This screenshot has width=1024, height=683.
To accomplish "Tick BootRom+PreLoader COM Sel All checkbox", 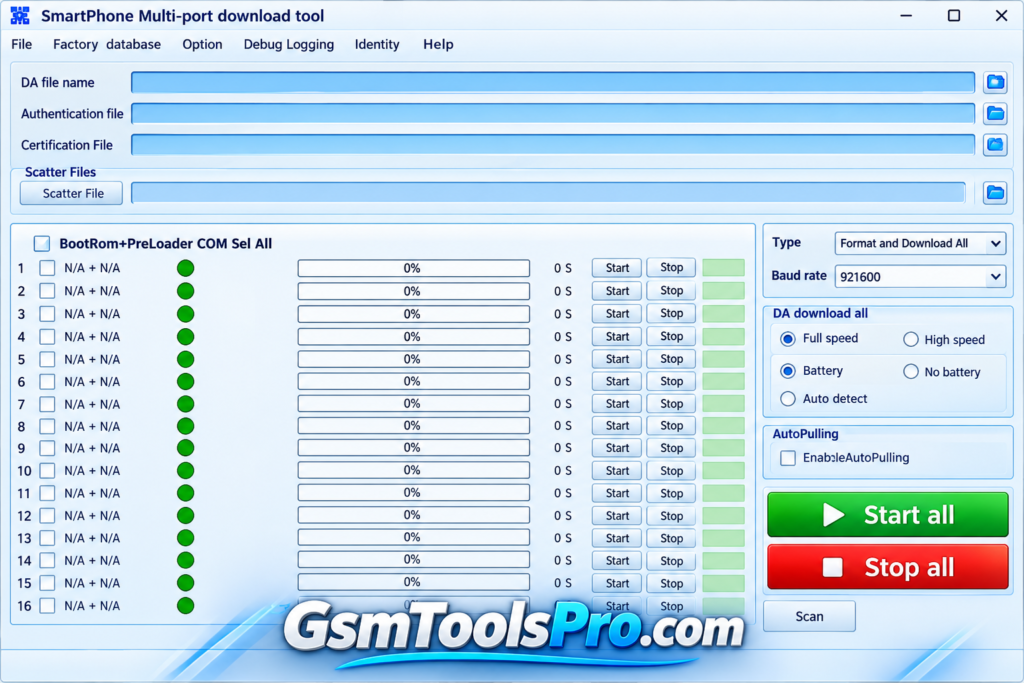I will 42,244.
